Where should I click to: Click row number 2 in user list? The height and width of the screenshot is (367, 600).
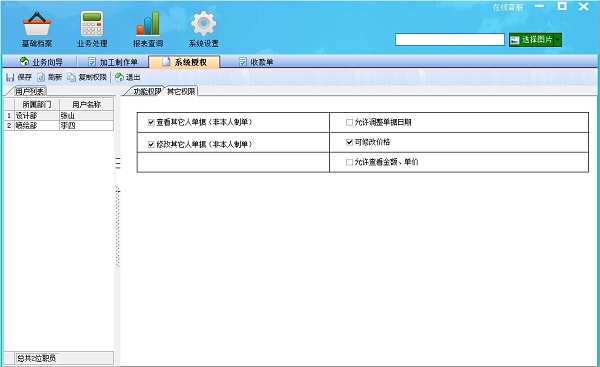tap(9, 126)
